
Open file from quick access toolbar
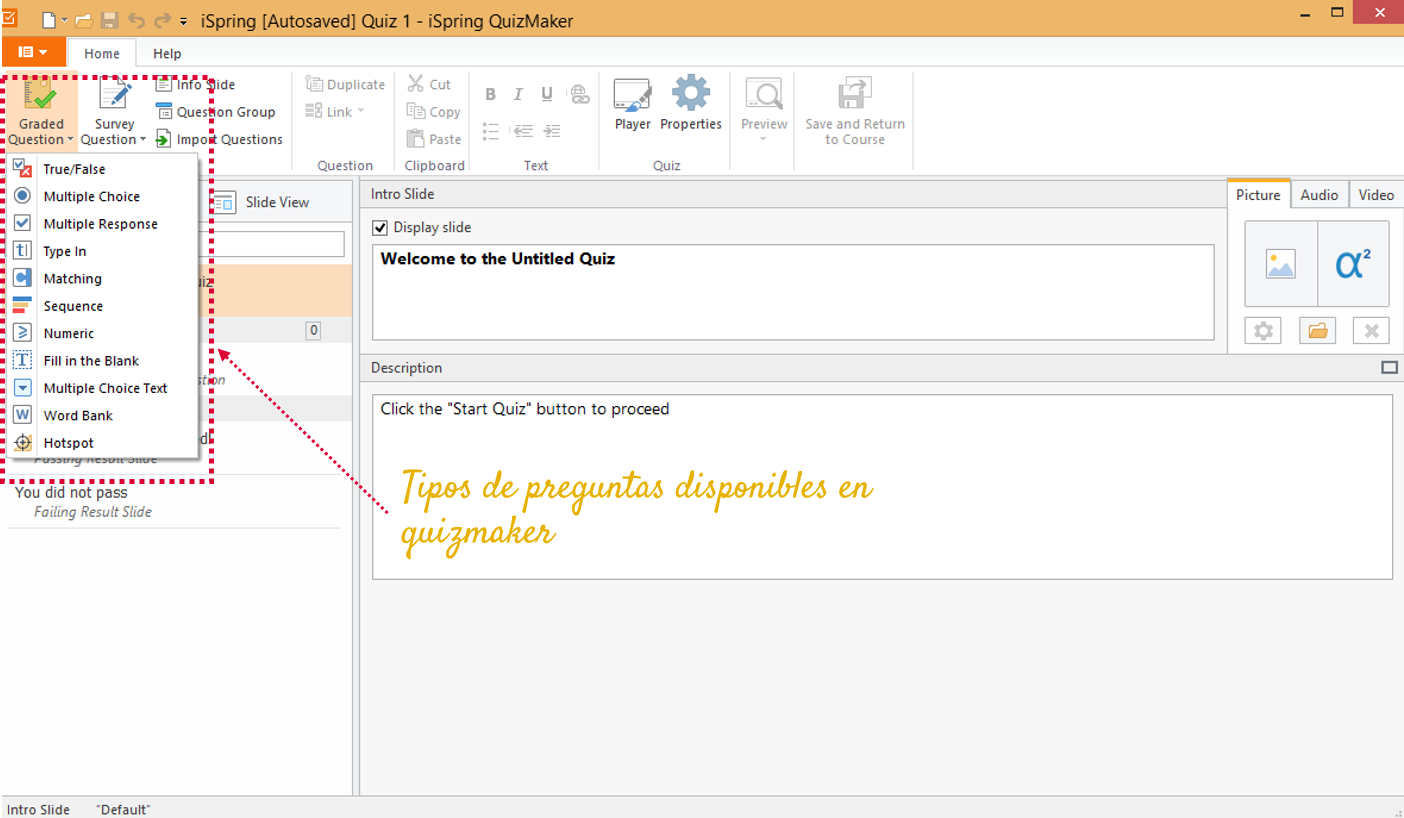[84, 20]
